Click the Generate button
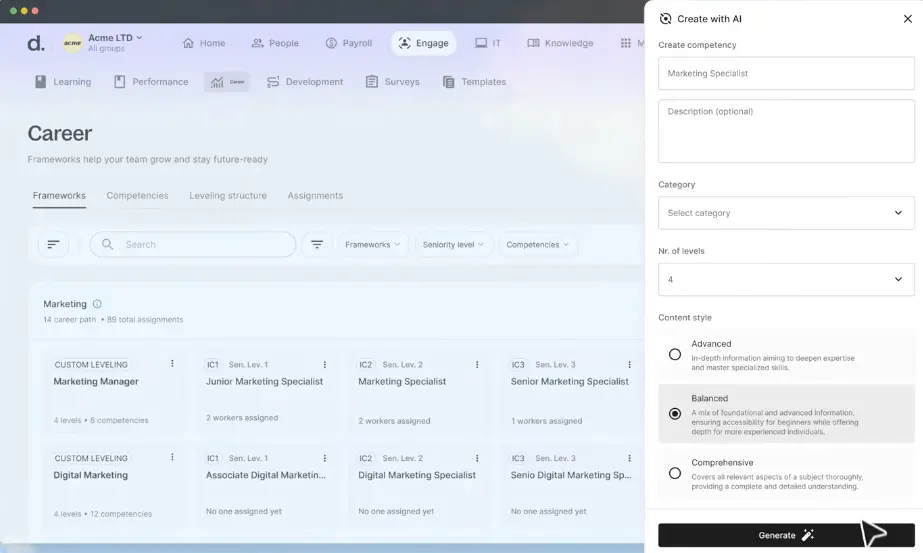Screen dimensions: 923x553 (786, 535)
